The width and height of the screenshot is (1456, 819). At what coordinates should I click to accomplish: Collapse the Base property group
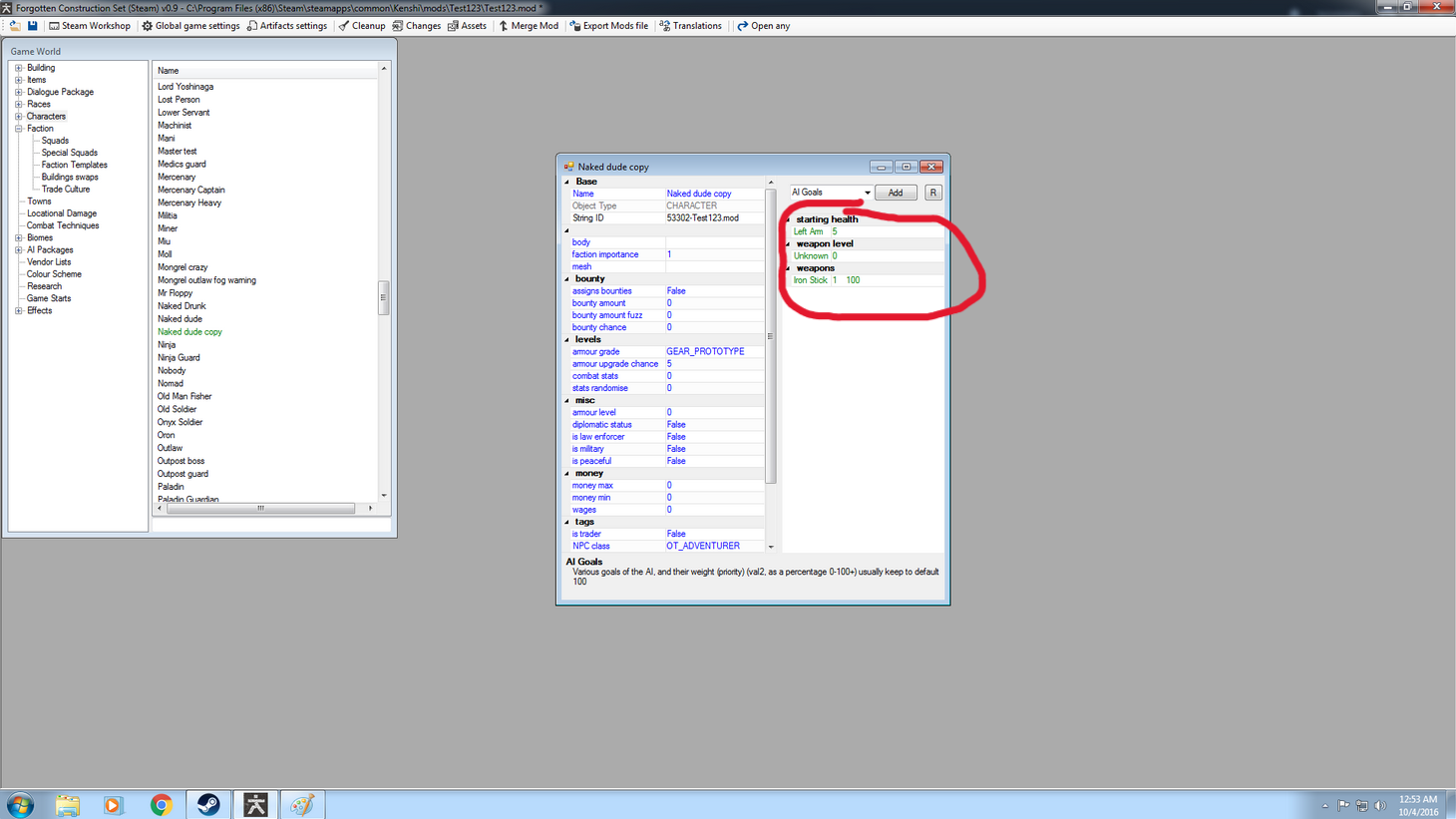click(x=567, y=182)
